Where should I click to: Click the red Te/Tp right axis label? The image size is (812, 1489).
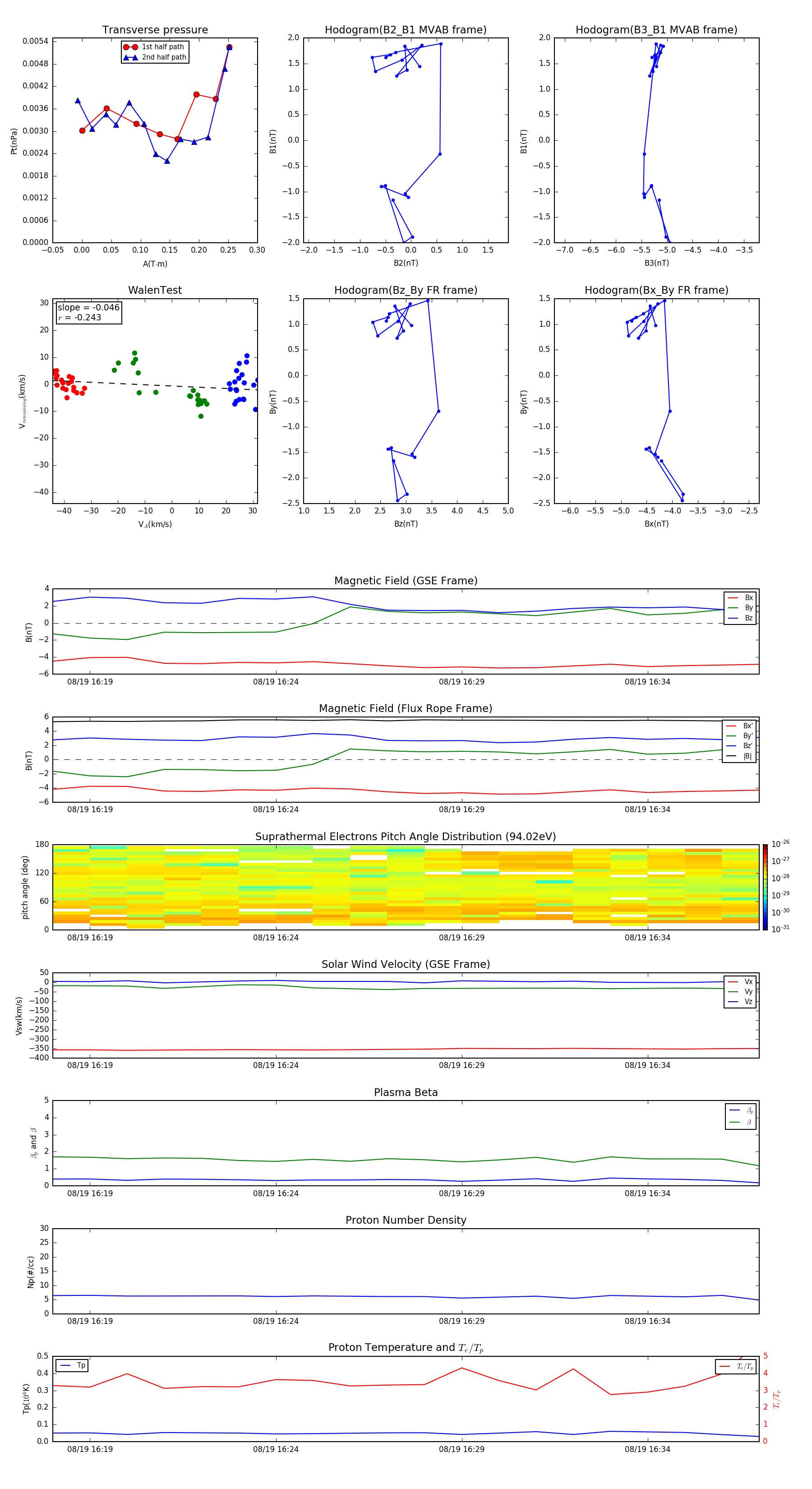point(777,1399)
